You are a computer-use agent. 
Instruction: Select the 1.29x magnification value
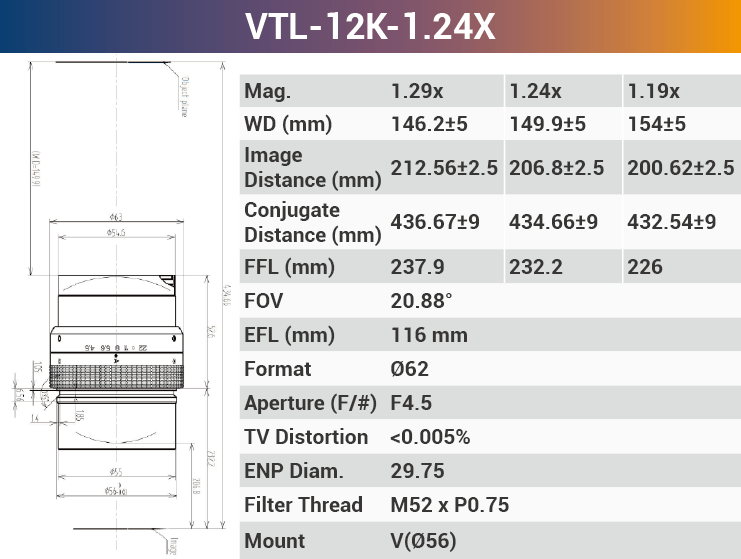click(x=417, y=91)
